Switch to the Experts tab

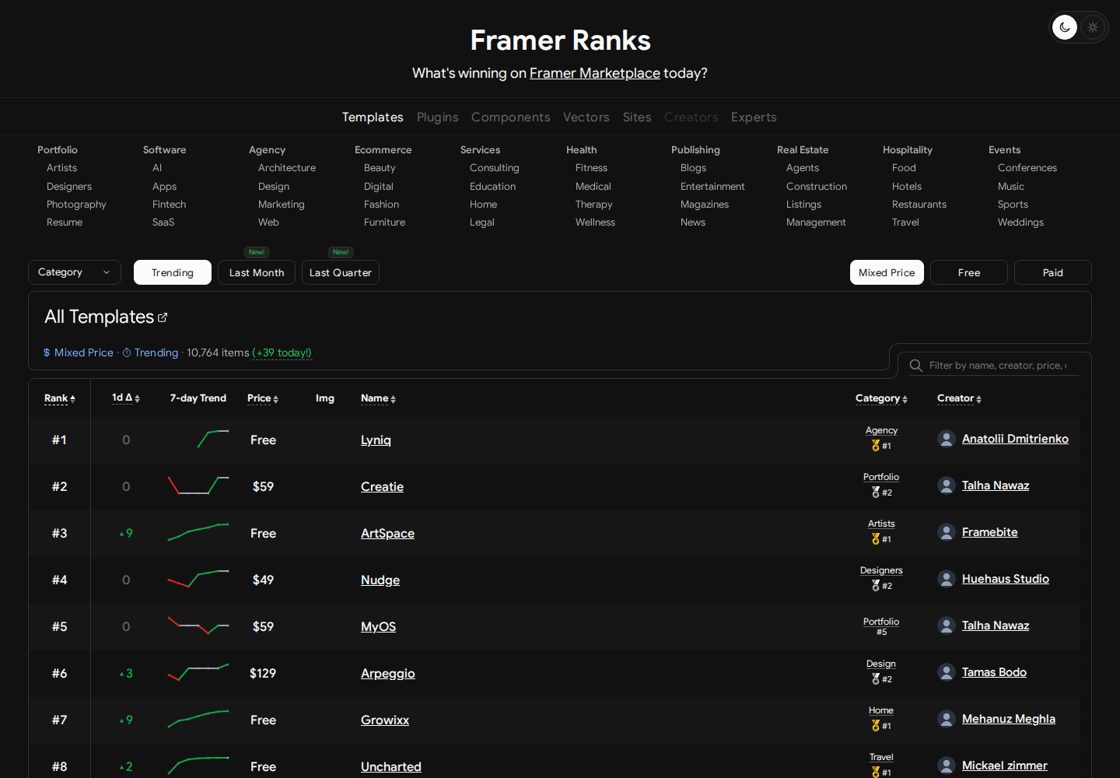(753, 117)
